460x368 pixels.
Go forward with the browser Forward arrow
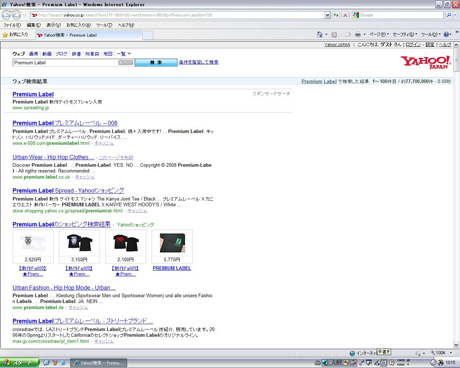[x=16, y=15]
